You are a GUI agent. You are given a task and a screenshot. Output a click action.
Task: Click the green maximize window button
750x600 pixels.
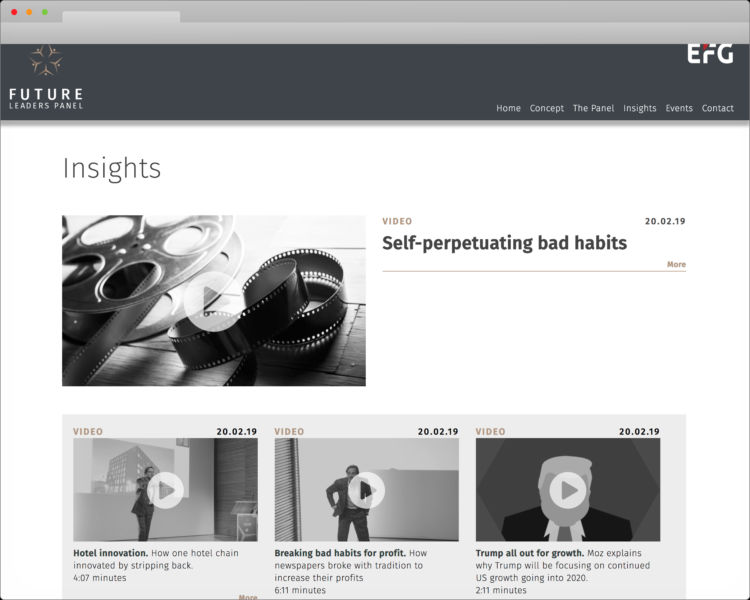(x=44, y=12)
